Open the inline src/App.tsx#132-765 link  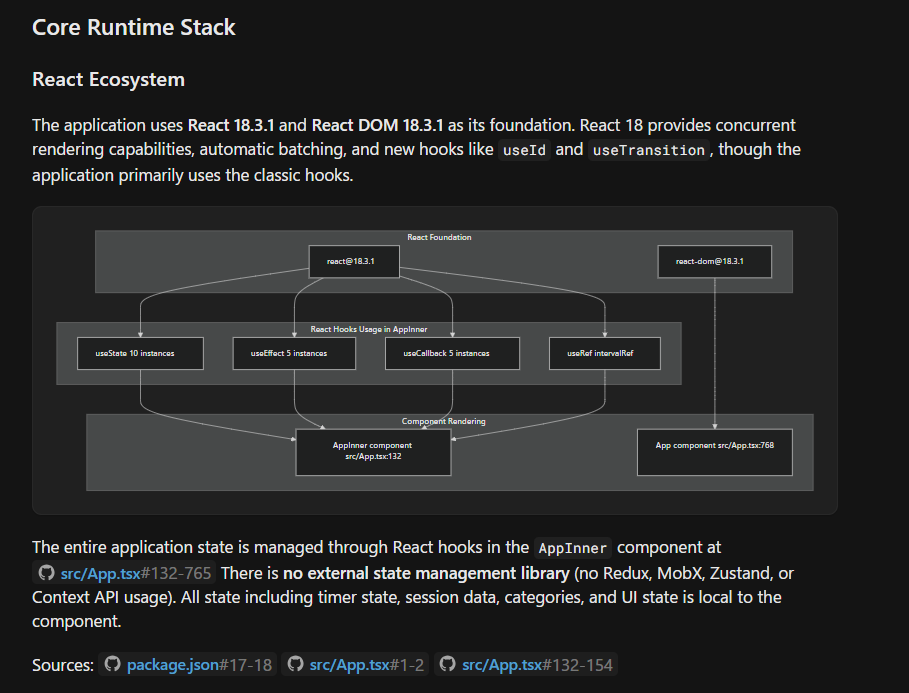point(136,573)
